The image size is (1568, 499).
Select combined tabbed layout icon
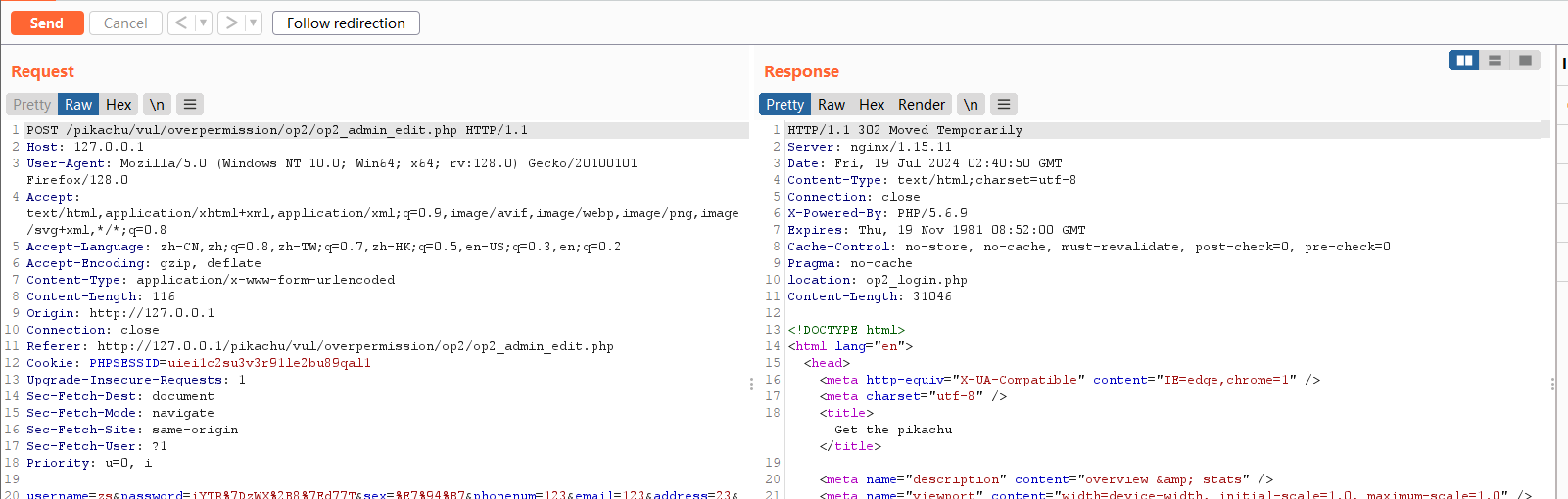pos(1525,60)
